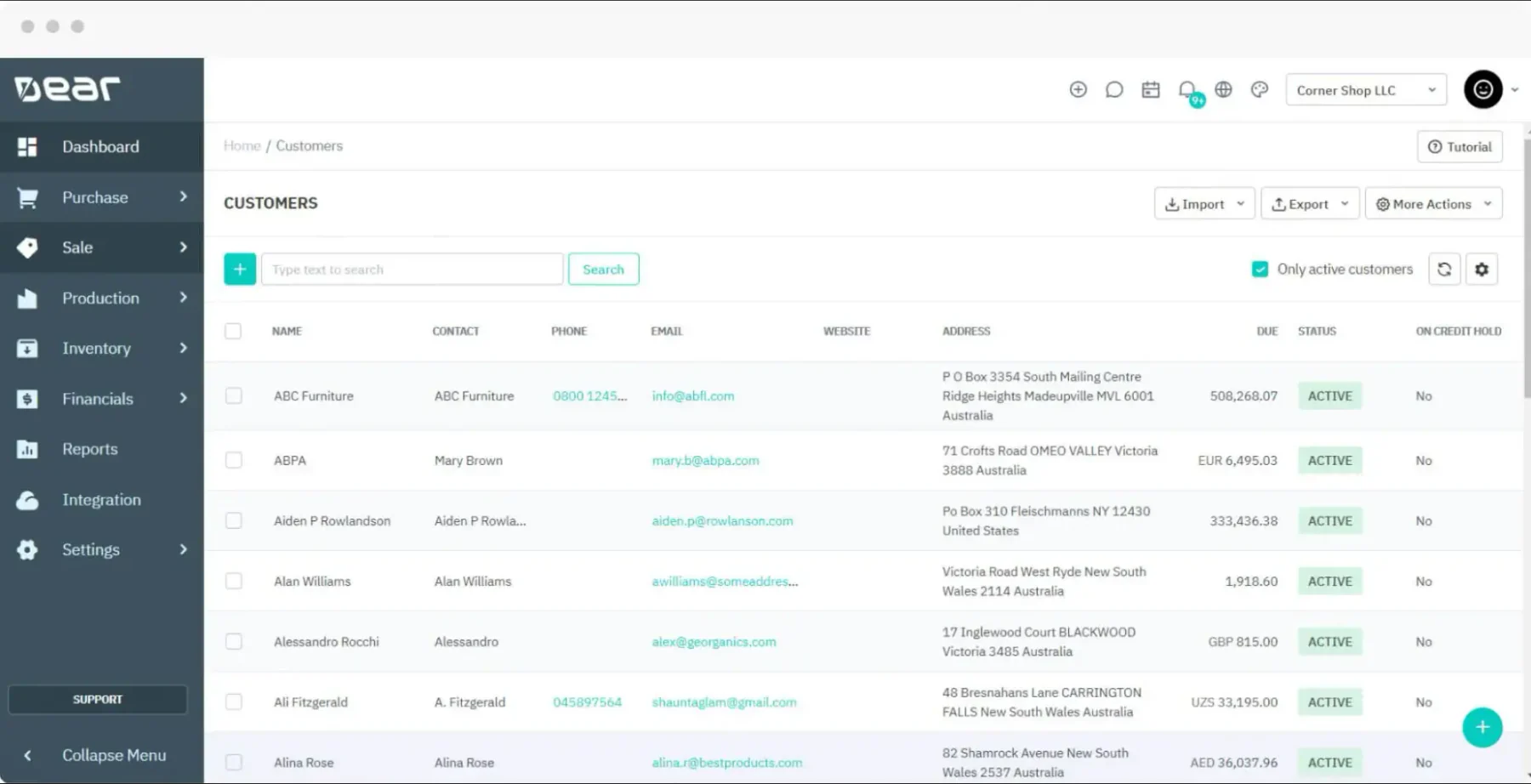Open the Export dropdown
This screenshot has height=784, width=1531.
coord(1310,204)
